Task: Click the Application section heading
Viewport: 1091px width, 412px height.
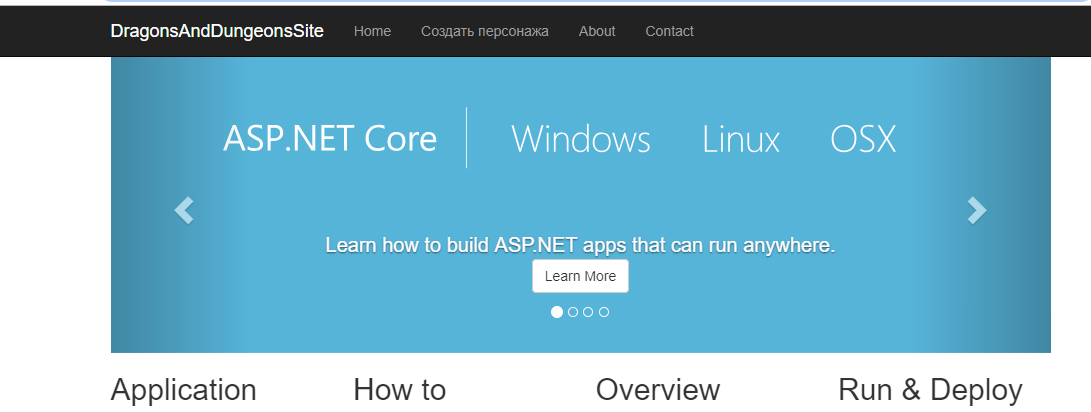Action: (x=183, y=390)
